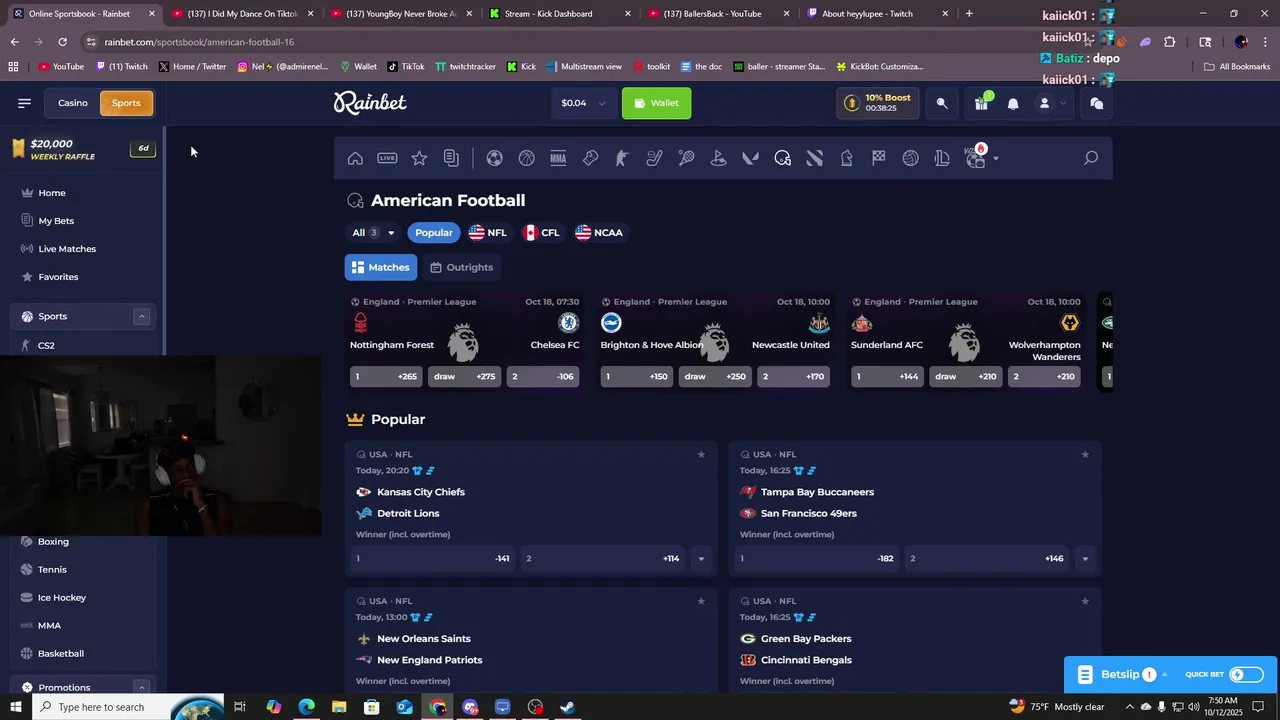The height and width of the screenshot is (720, 1280).
Task: Select the League of Legends icon
Action: (942, 158)
